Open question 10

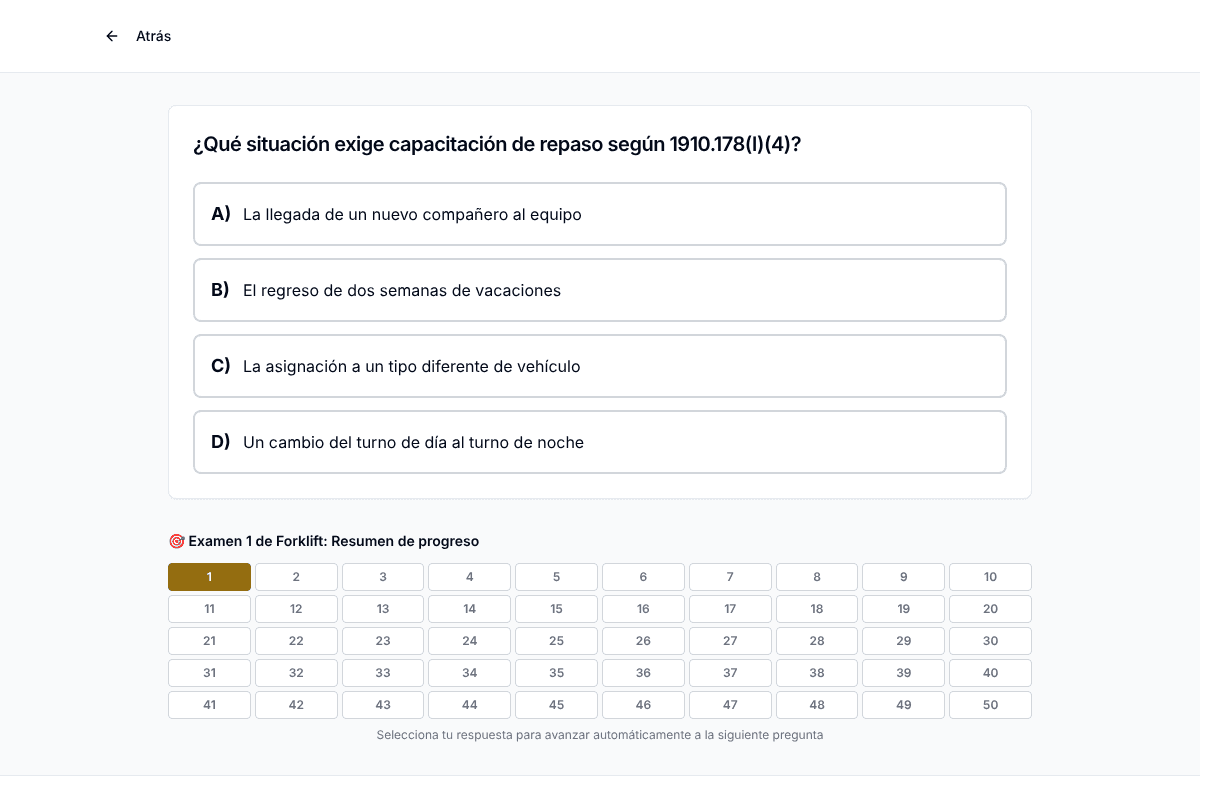pos(990,577)
